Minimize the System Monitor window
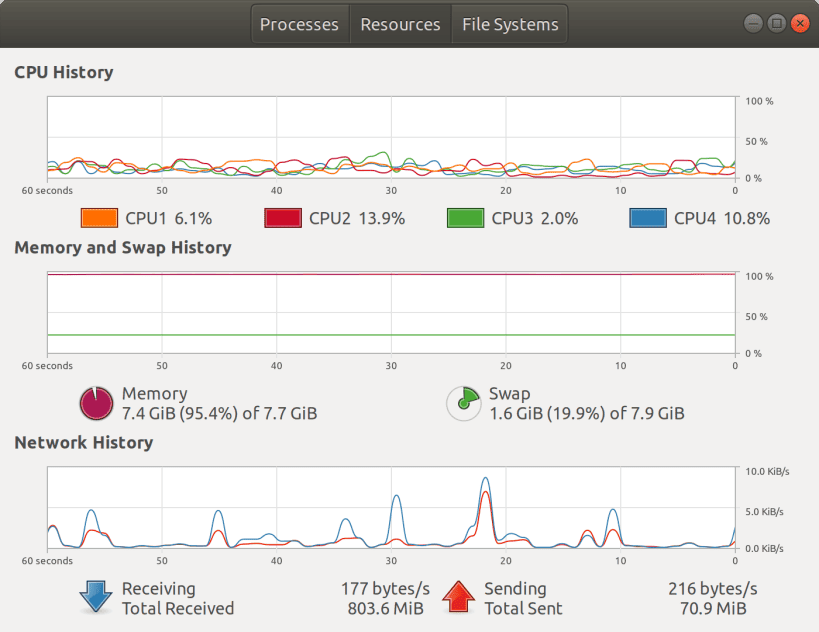Screen dimensions: 819x632 (x=753, y=22)
